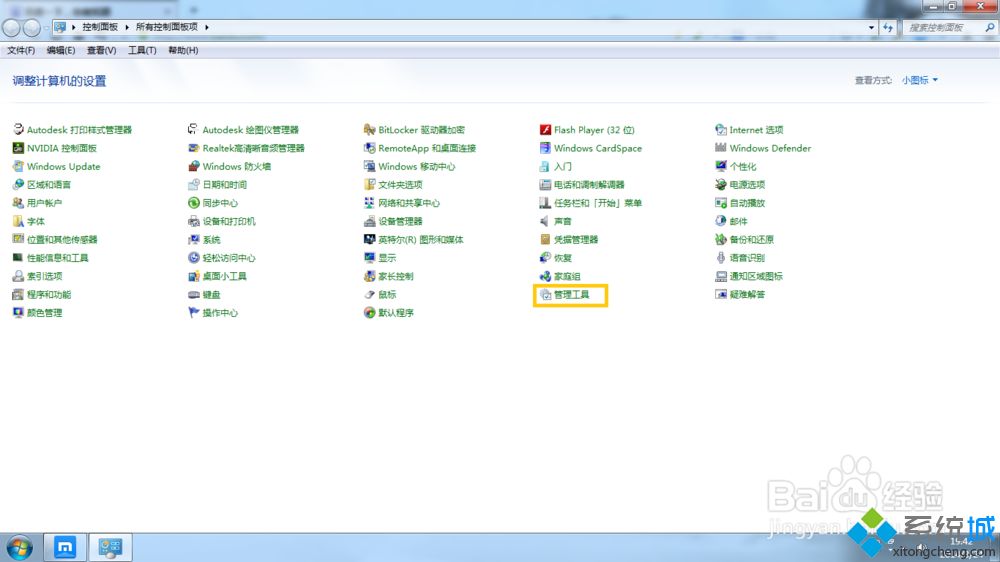Image resolution: width=1000 pixels, height=562 pixels.
Task: Open the 凭据管理器 link
Action: pyautogui.click(x=576, y=240)
